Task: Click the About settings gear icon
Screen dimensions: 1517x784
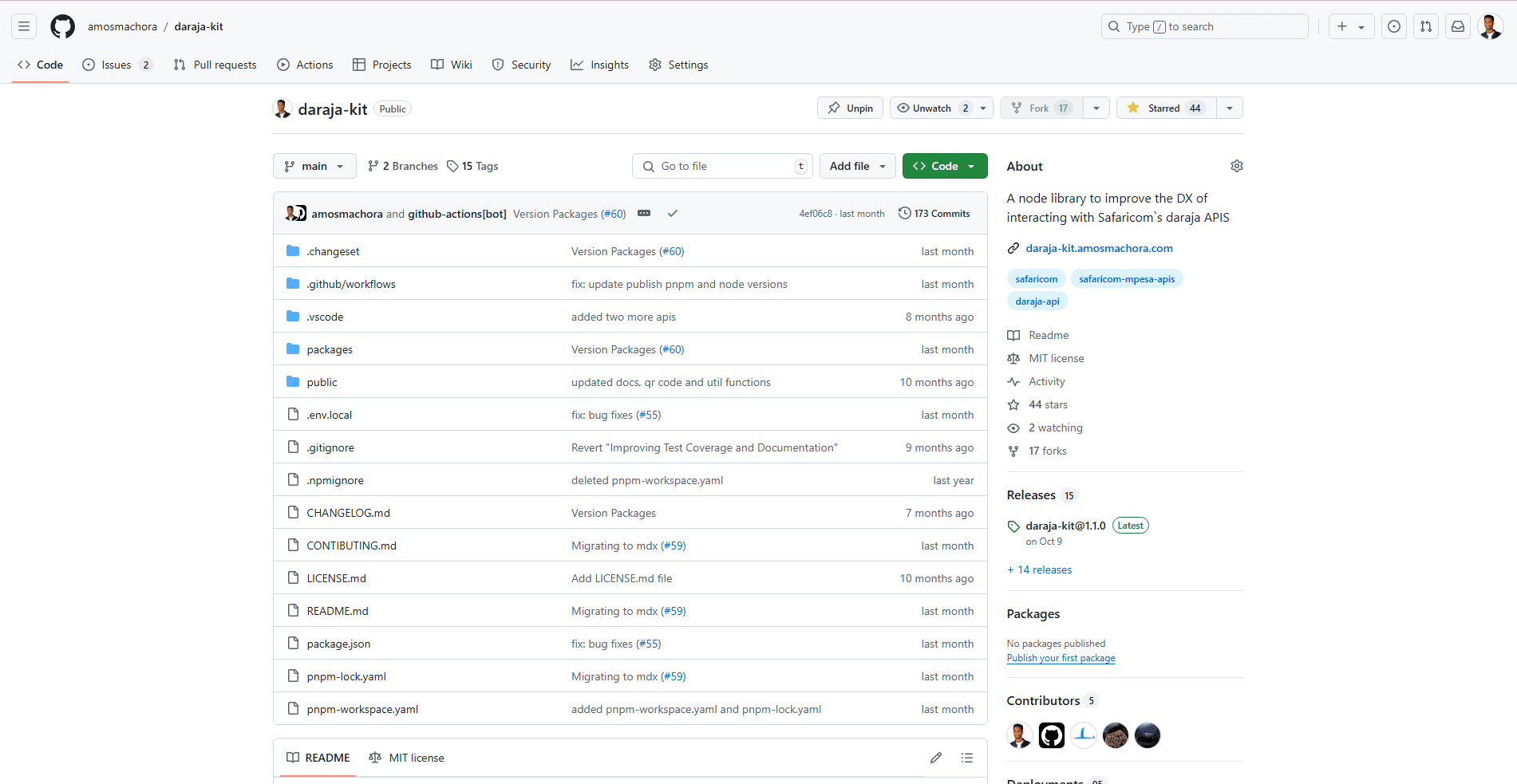Action: point(1236,166)
